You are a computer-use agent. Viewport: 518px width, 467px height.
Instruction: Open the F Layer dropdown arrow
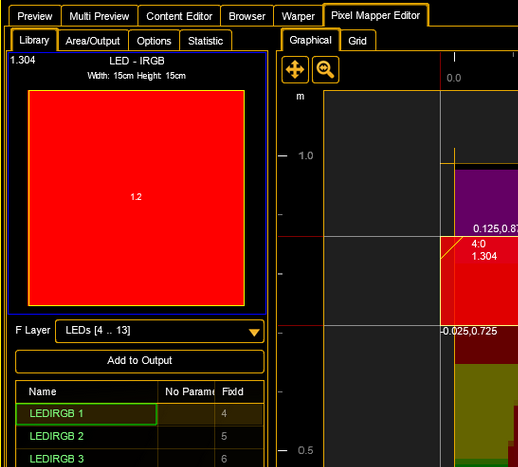[254, 332]
